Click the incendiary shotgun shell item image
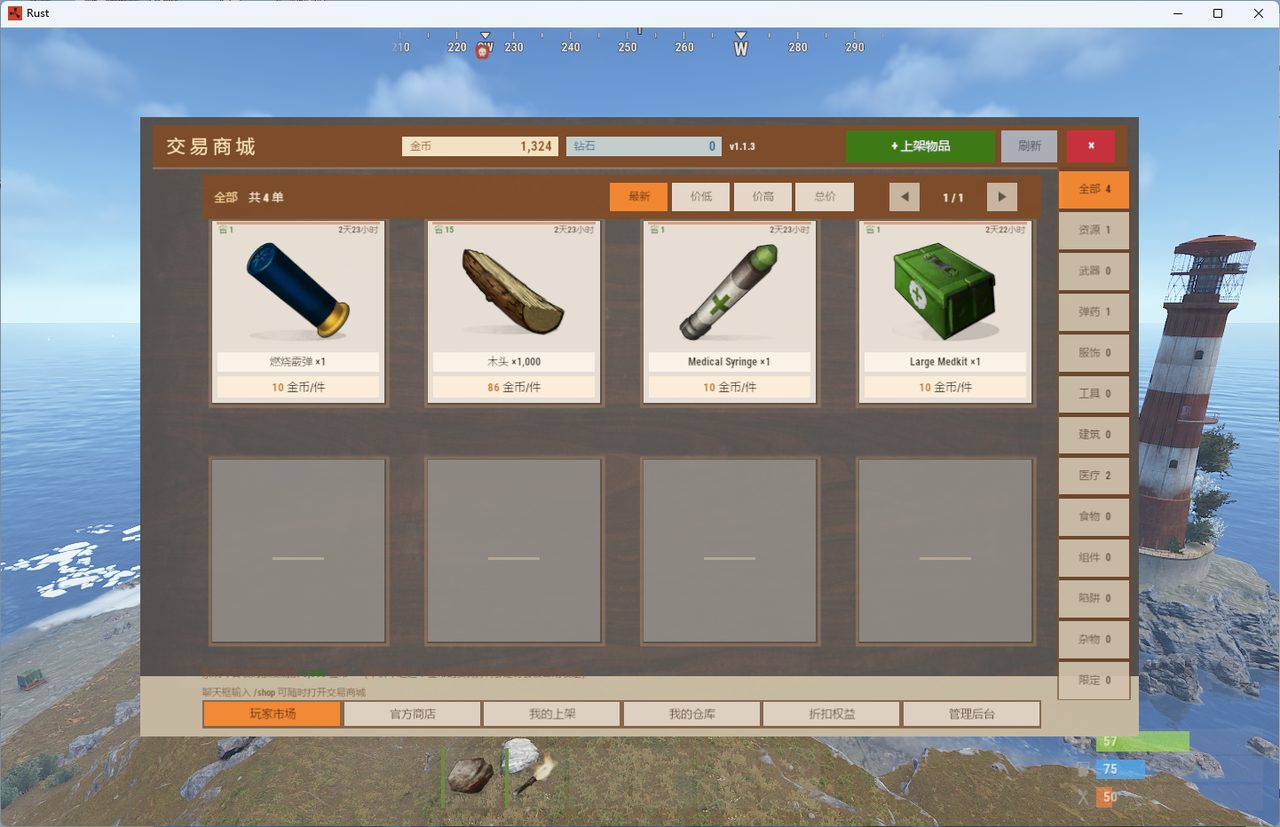The image size is (1280, 827). click(x=298, y=291)
